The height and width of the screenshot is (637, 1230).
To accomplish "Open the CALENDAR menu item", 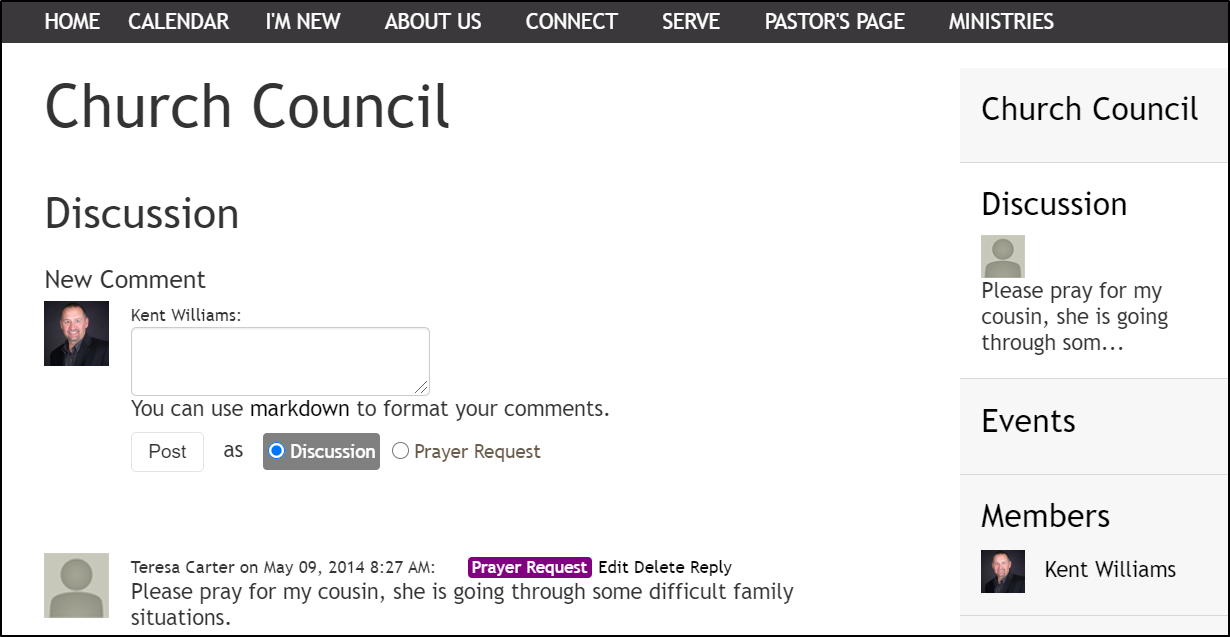I will (178, 21).
